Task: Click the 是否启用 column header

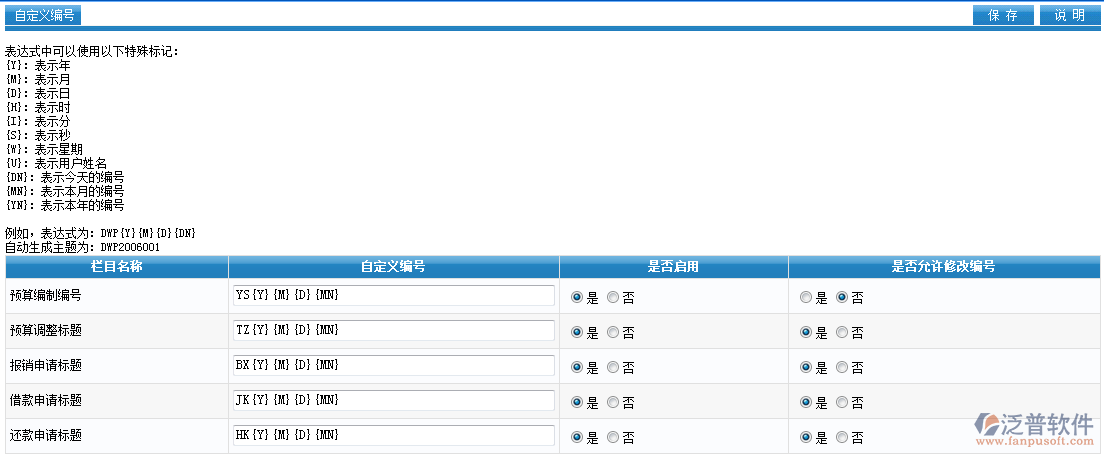Action: pos(674,267)
